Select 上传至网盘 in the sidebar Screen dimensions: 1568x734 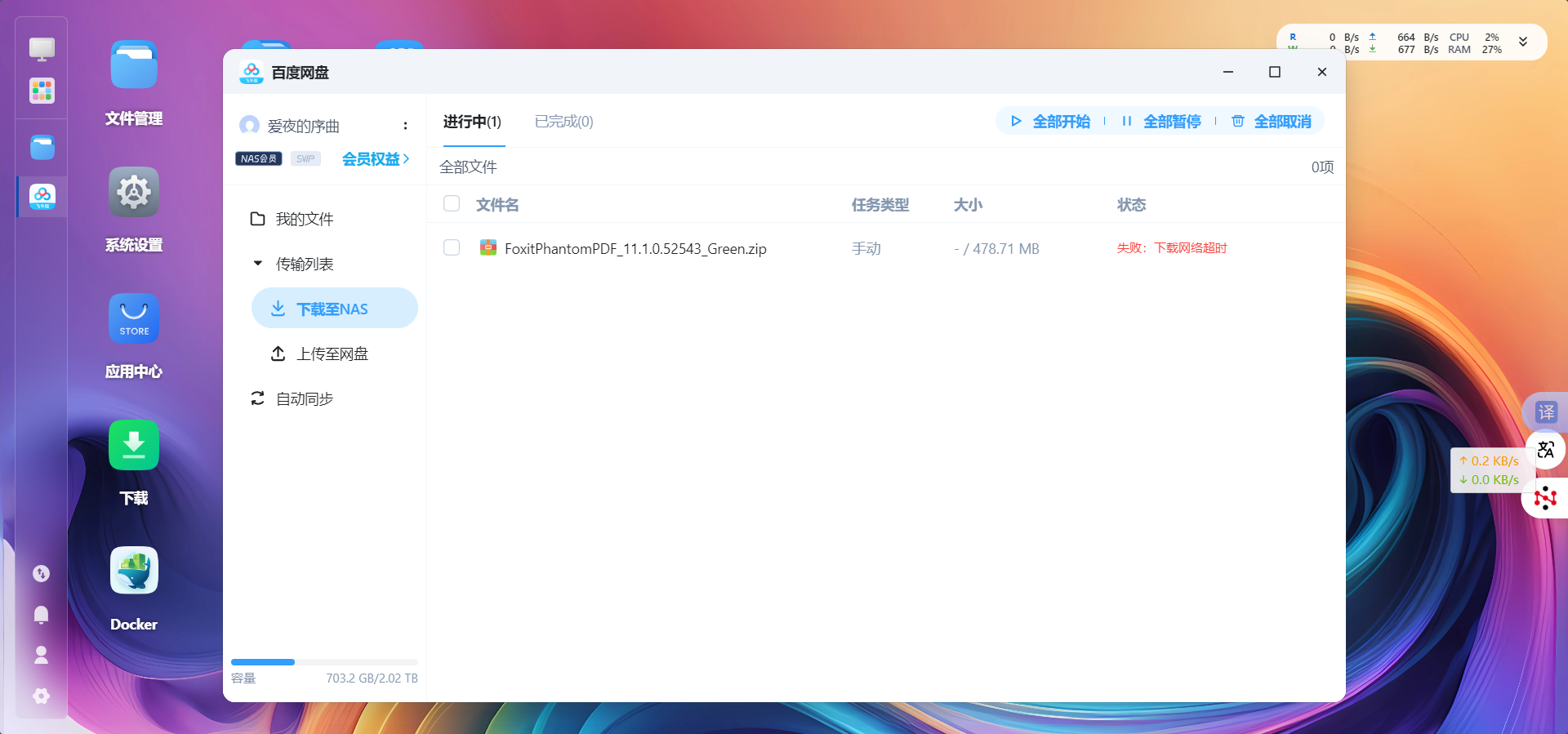coord(332,354)
